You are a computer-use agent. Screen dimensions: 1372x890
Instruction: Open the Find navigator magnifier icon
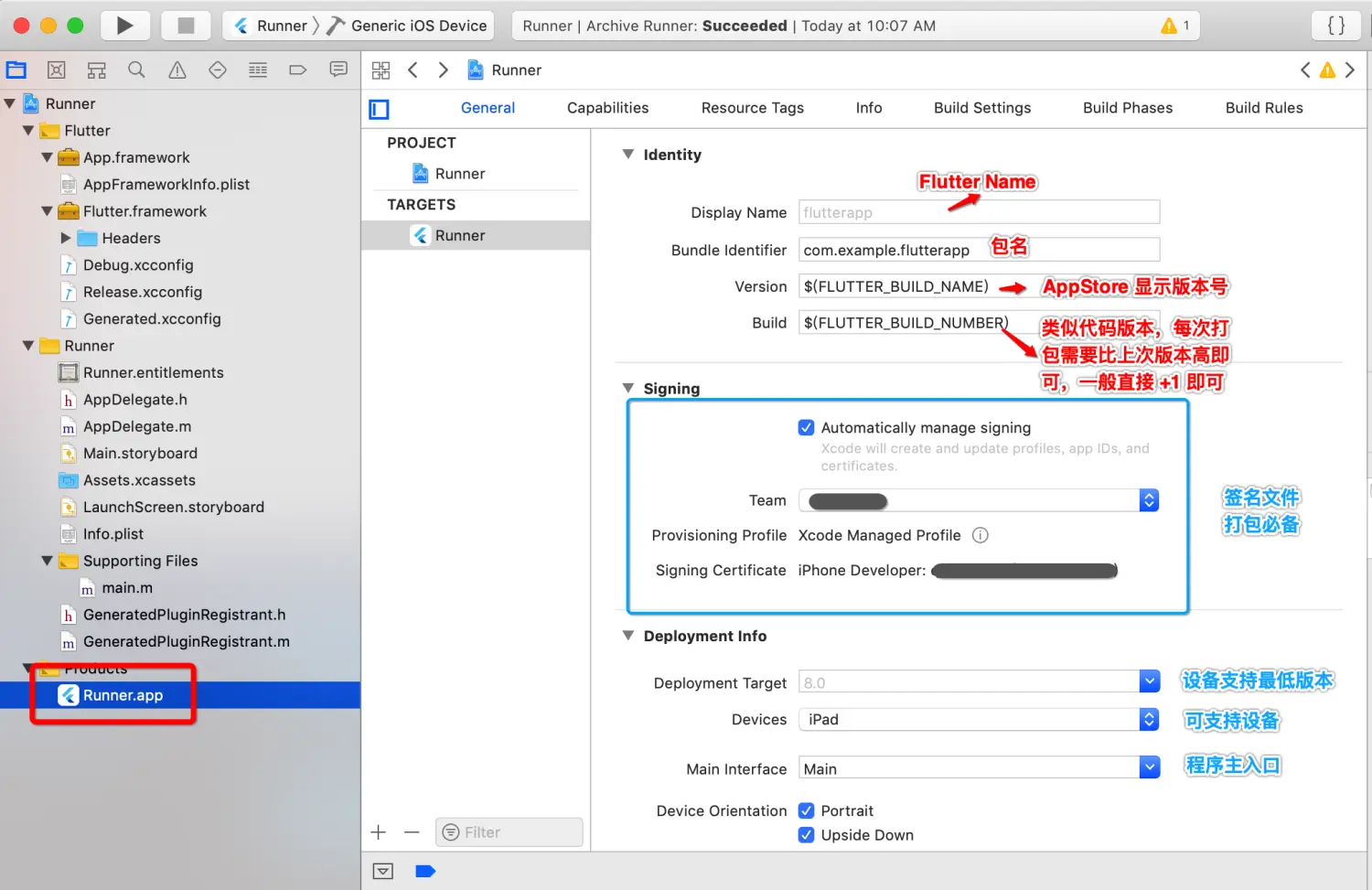click(x=136, y=70)
